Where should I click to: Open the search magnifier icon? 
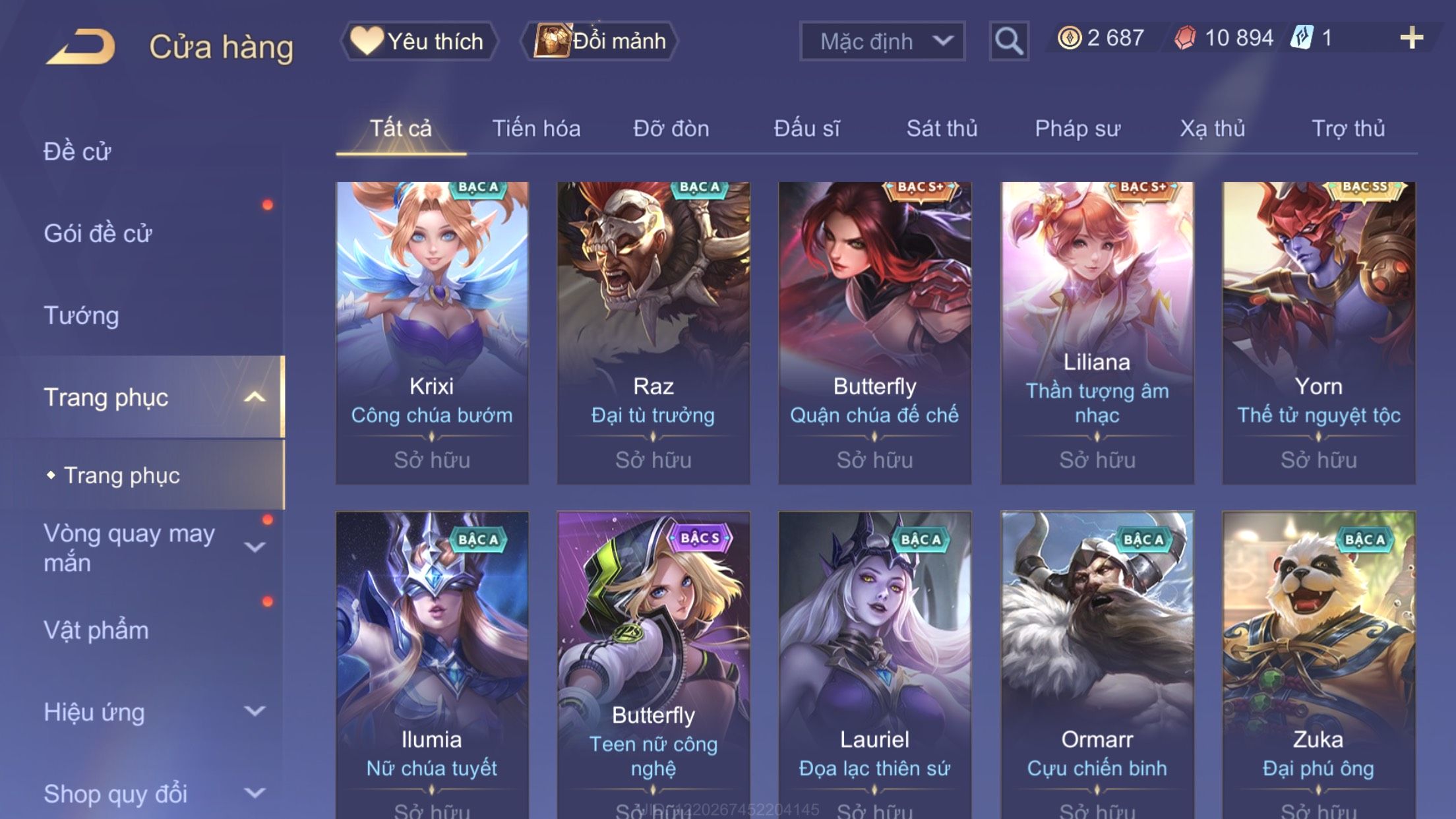click(1009, 41)
